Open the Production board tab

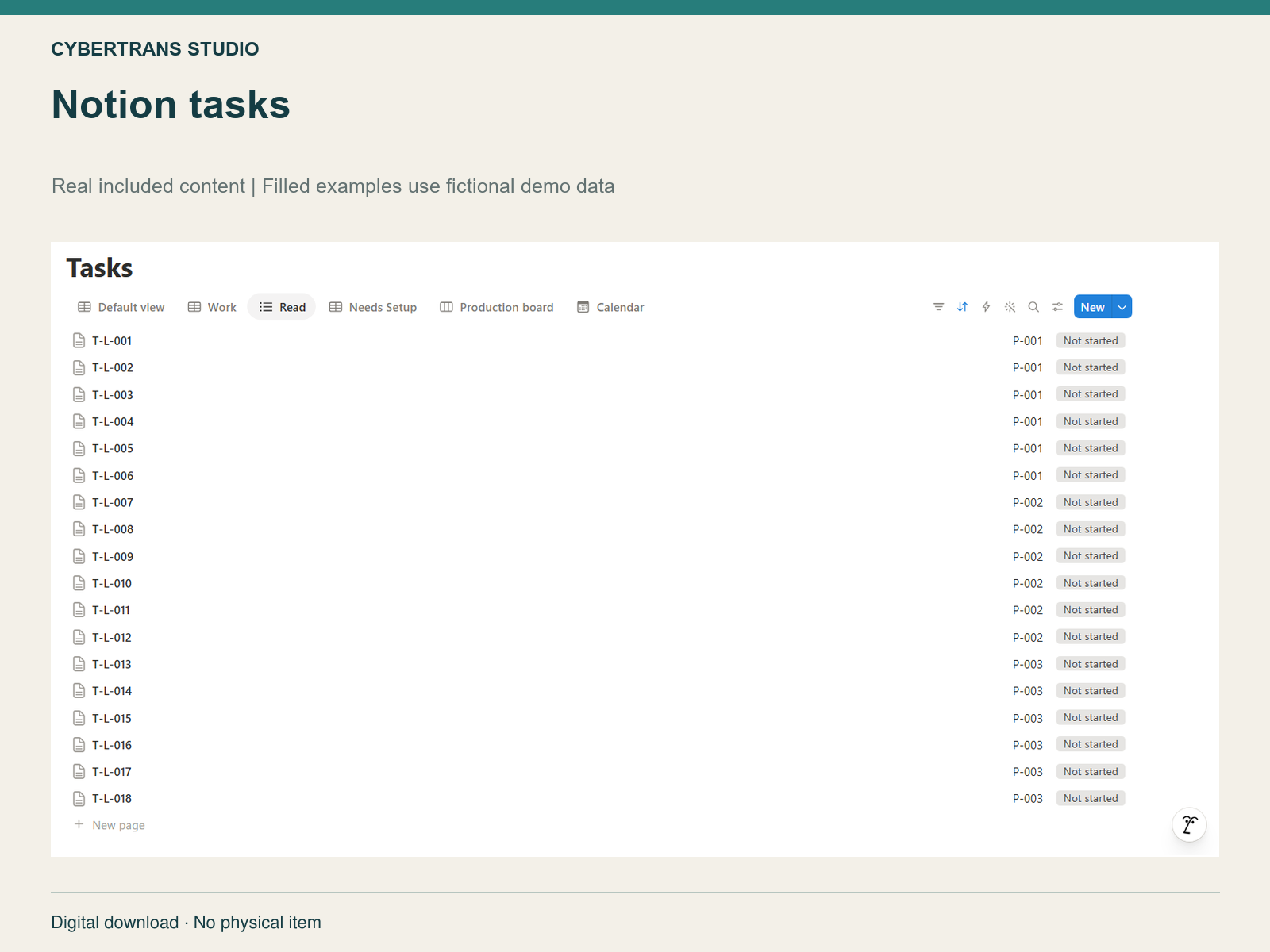(x=497, y=307)
